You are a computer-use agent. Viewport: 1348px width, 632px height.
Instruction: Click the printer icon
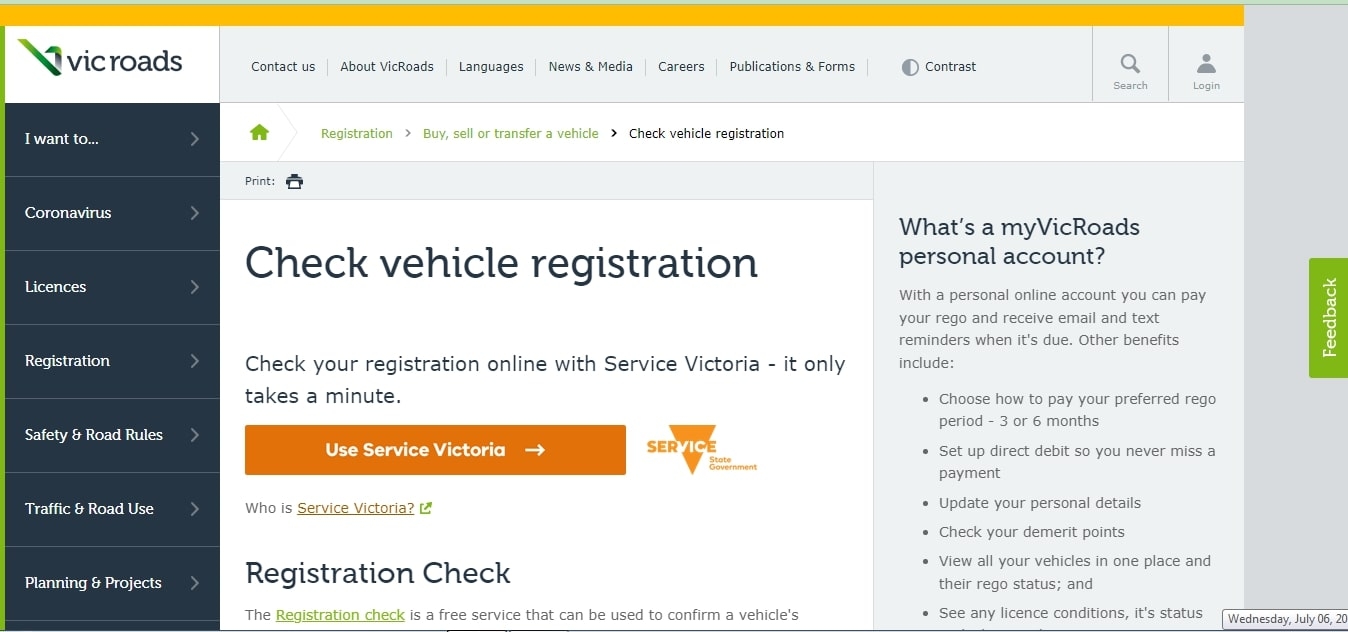pos(294,182)
